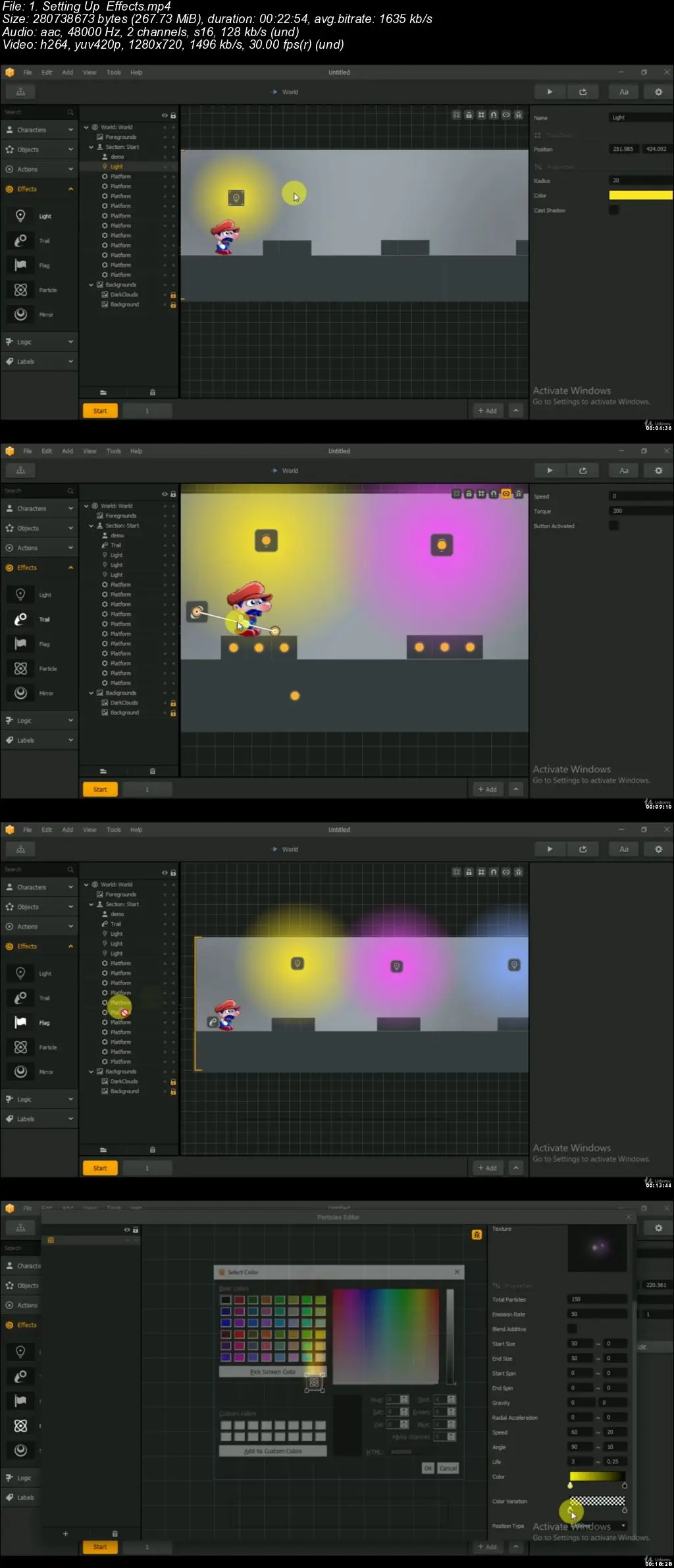Screen dimensions: 674x1568
Task: Click the + Add button in the 00:04:36 frame
Action: 488,411
